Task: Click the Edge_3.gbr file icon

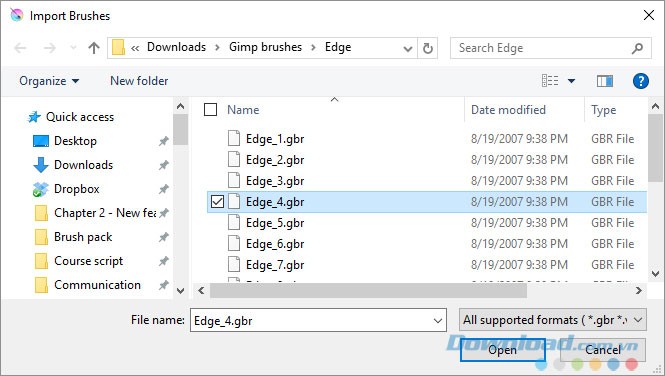Action: (234, 180)
